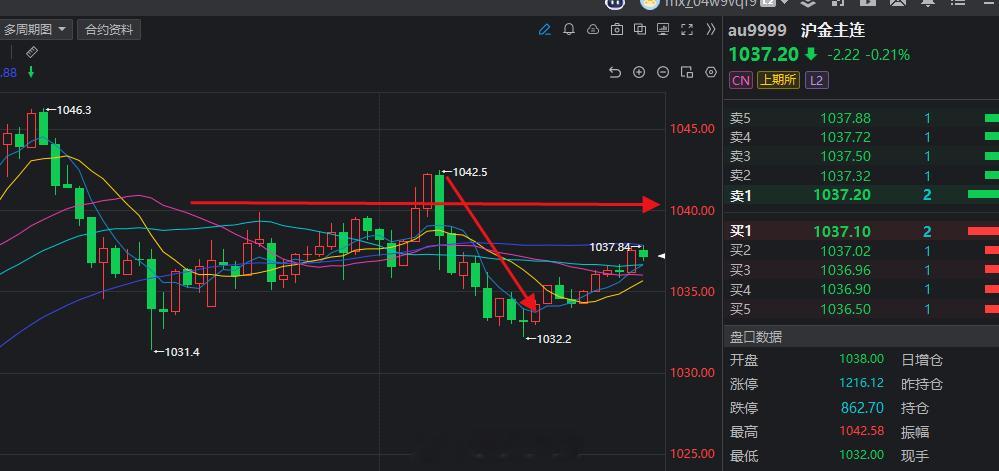Toggle fullscreen chart view

coord(687,29)
